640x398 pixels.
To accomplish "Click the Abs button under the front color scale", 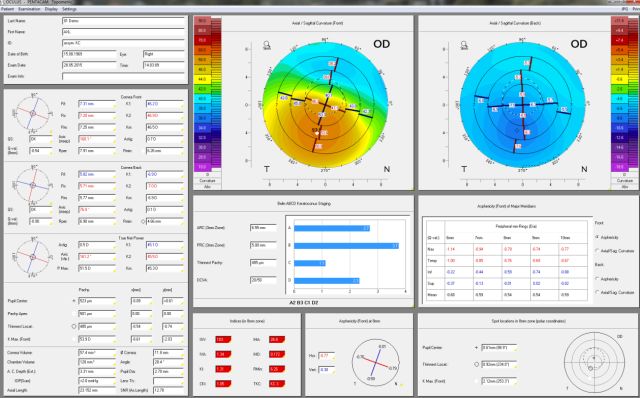I will coord(207,186).
